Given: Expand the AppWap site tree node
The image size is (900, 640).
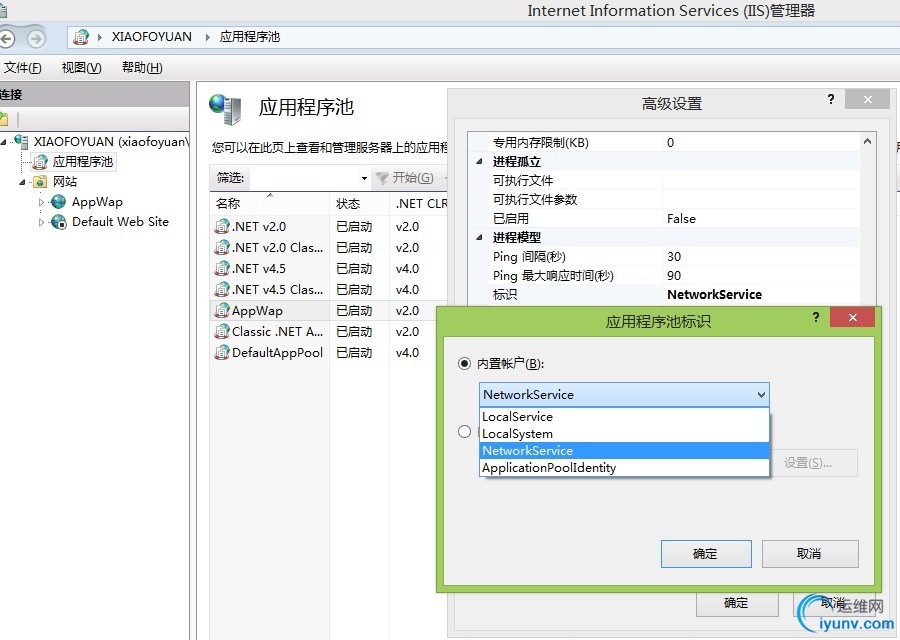Looking at the screenshot, I should (41, 202).
